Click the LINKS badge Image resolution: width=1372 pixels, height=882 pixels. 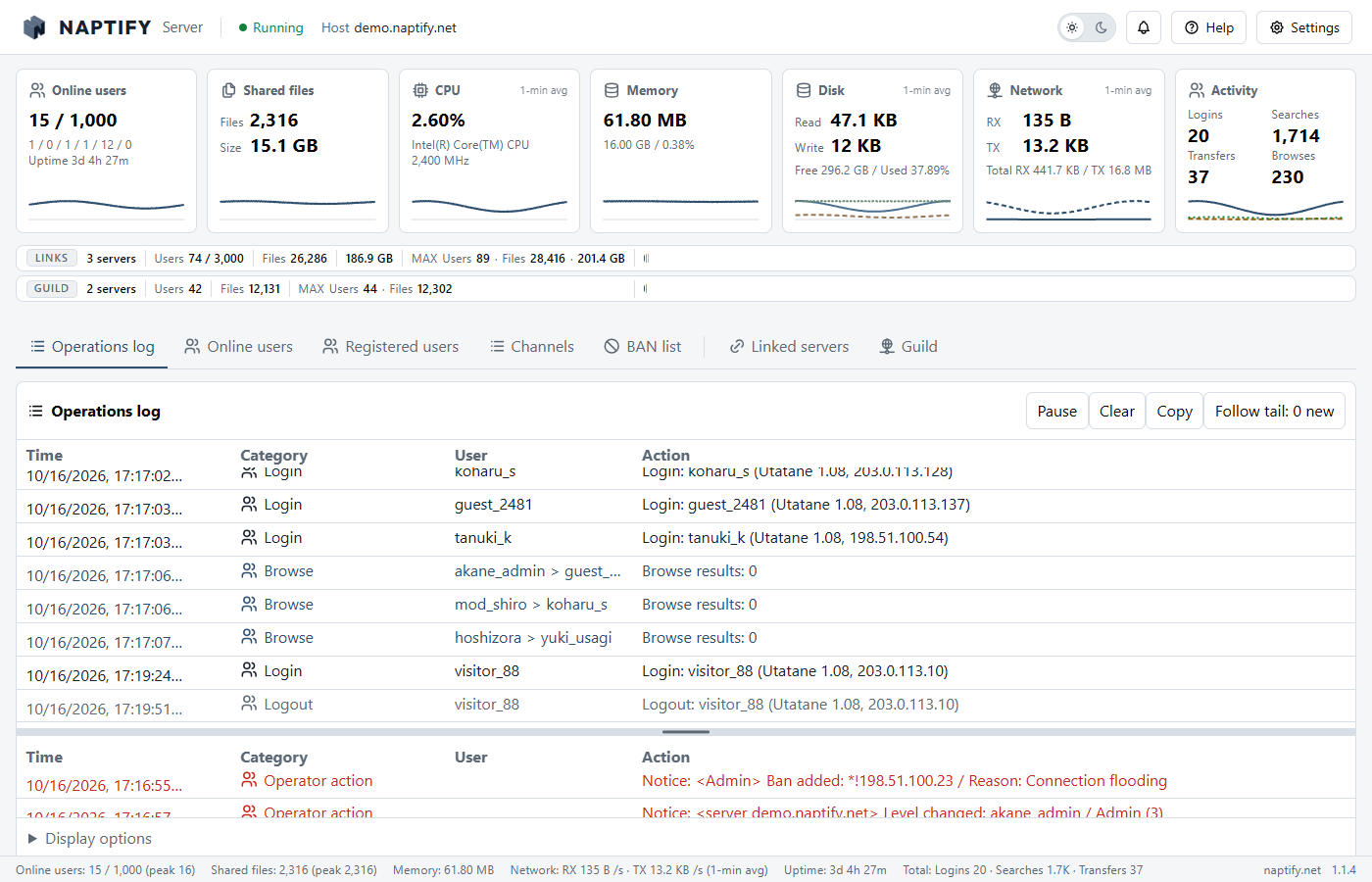point(52,258)
